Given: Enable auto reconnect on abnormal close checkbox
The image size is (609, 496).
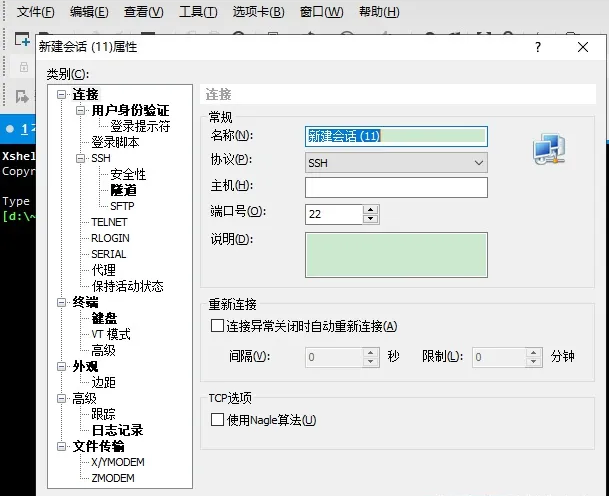Looking at the screenshot, I should [217, 326].
